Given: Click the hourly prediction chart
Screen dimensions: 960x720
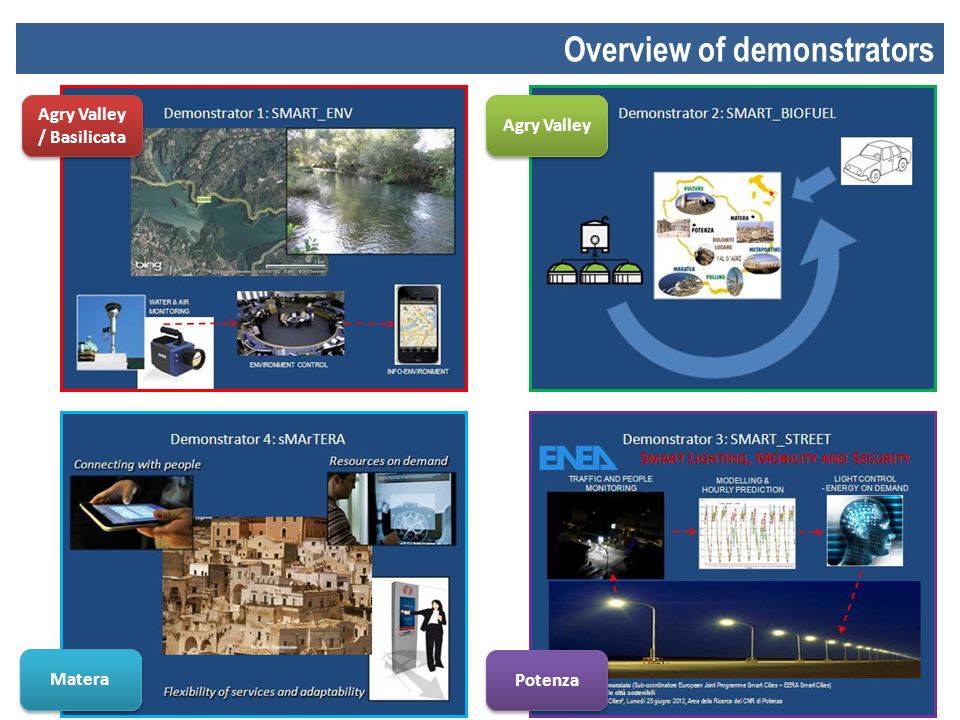Looking at the screenshot, I should [747, 533].
